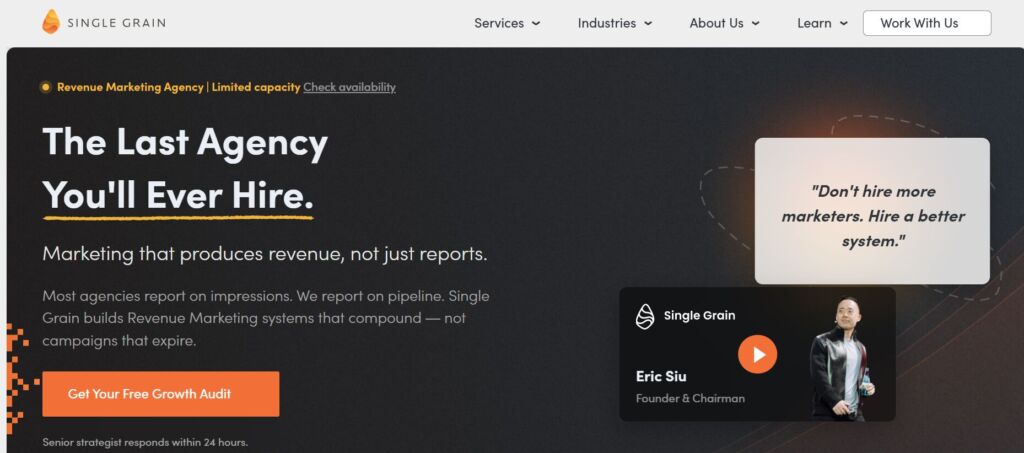Click "Senior strategist responds within 24 hours" text
The height and width of the screenshot is (453, 1024).
point(145,443)
